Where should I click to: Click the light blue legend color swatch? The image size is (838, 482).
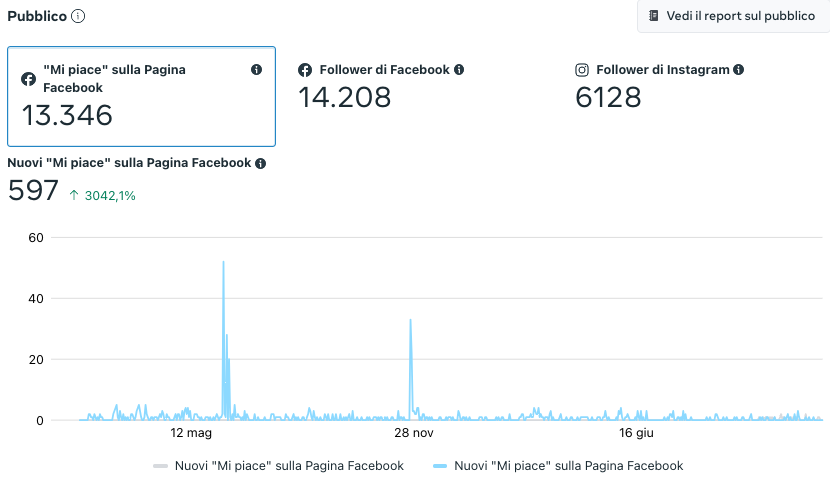pos(440,466)
